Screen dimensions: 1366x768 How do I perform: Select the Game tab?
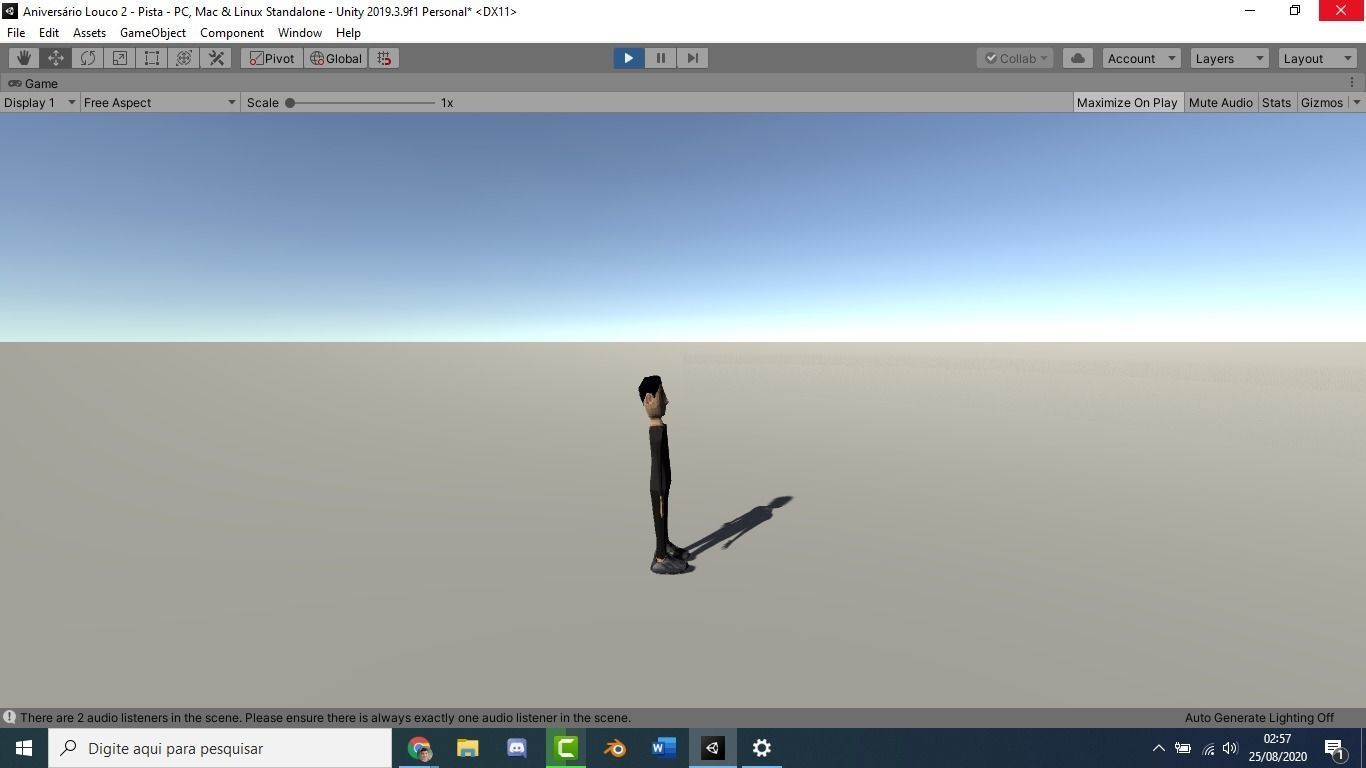tap(33, 83)
